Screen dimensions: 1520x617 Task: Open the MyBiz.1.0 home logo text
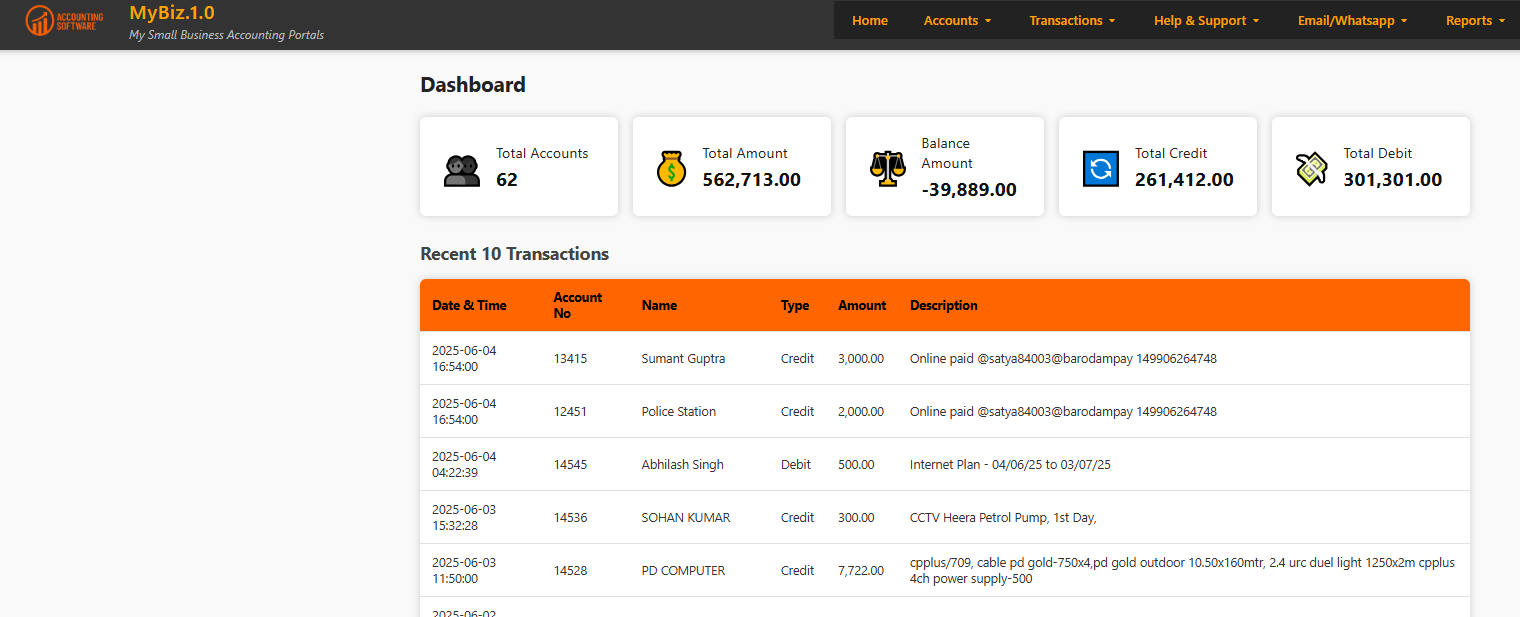(x=172, y=13)
